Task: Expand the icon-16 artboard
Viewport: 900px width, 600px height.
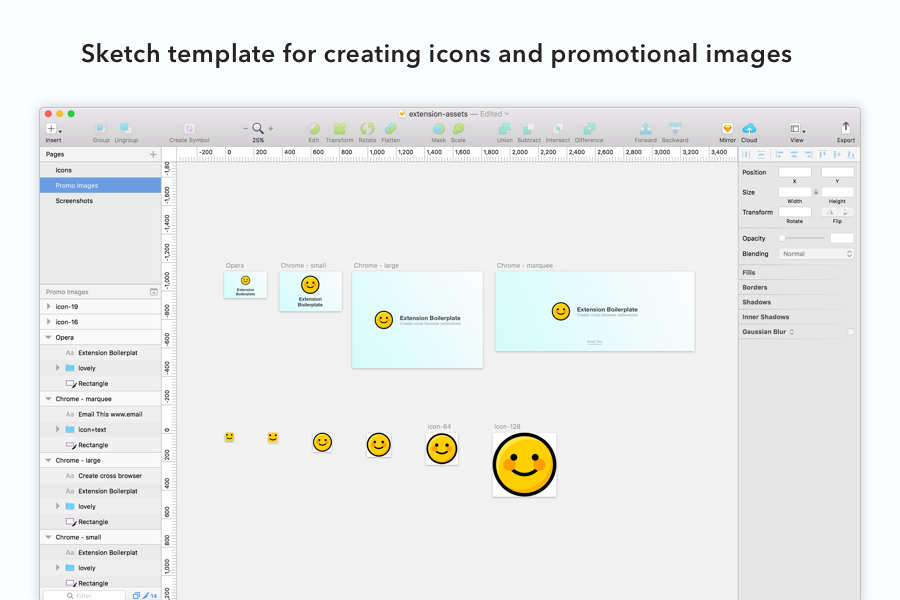Action: [x=49, y=322]
